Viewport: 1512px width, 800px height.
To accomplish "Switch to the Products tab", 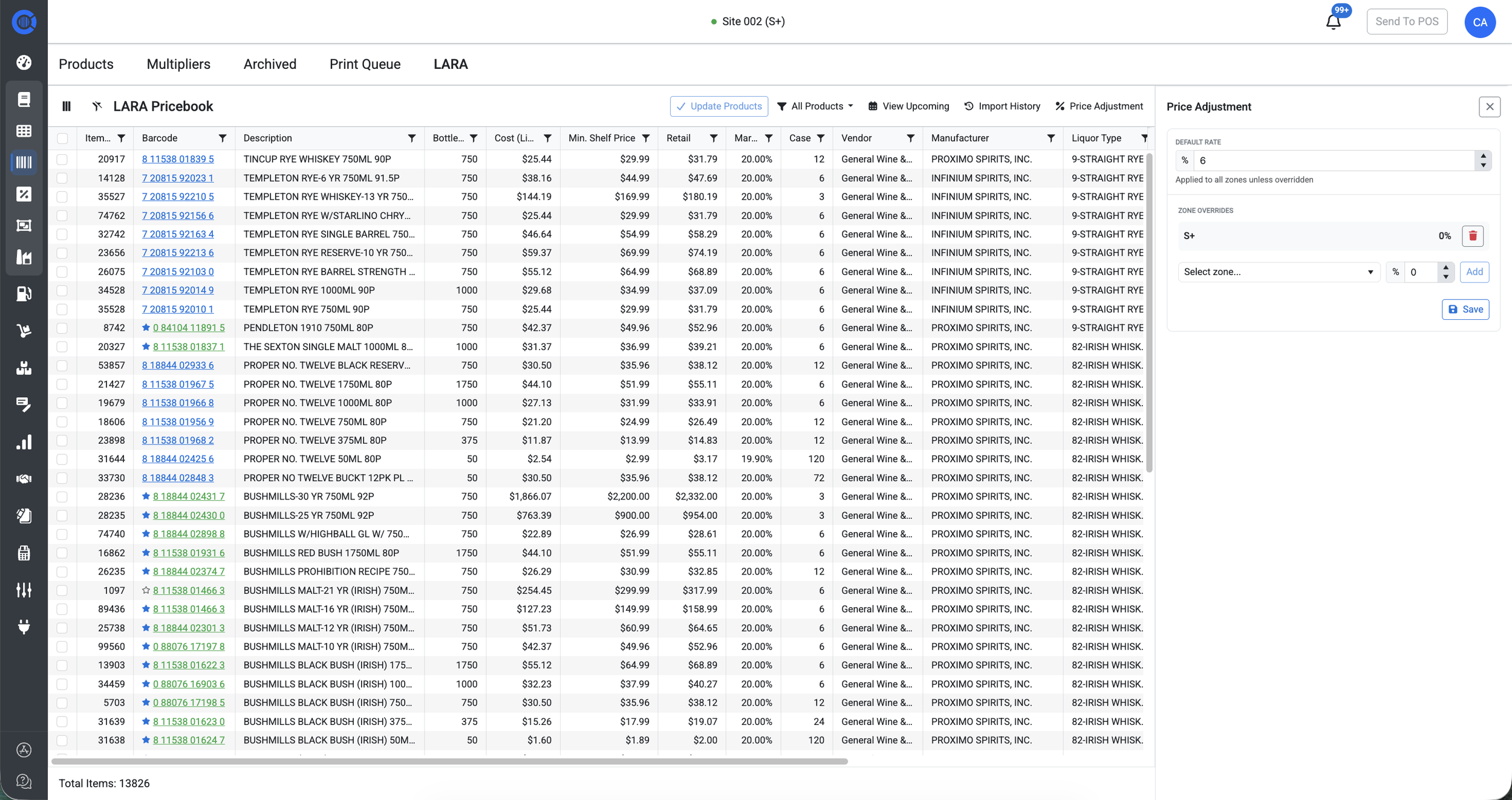I will point(86,64).
